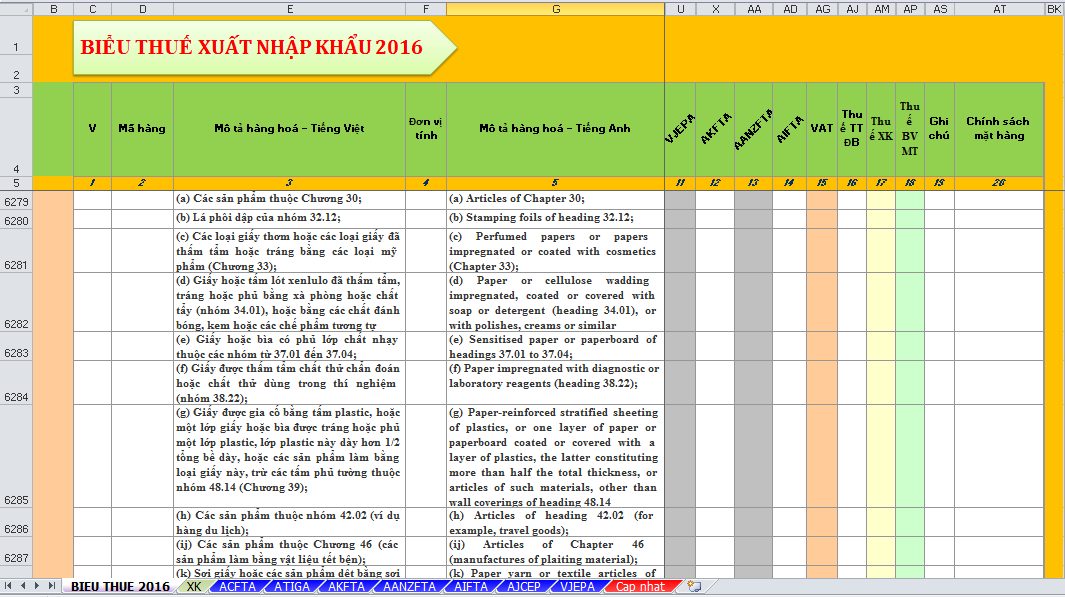Go to the first sheet tab arrow

8,585
